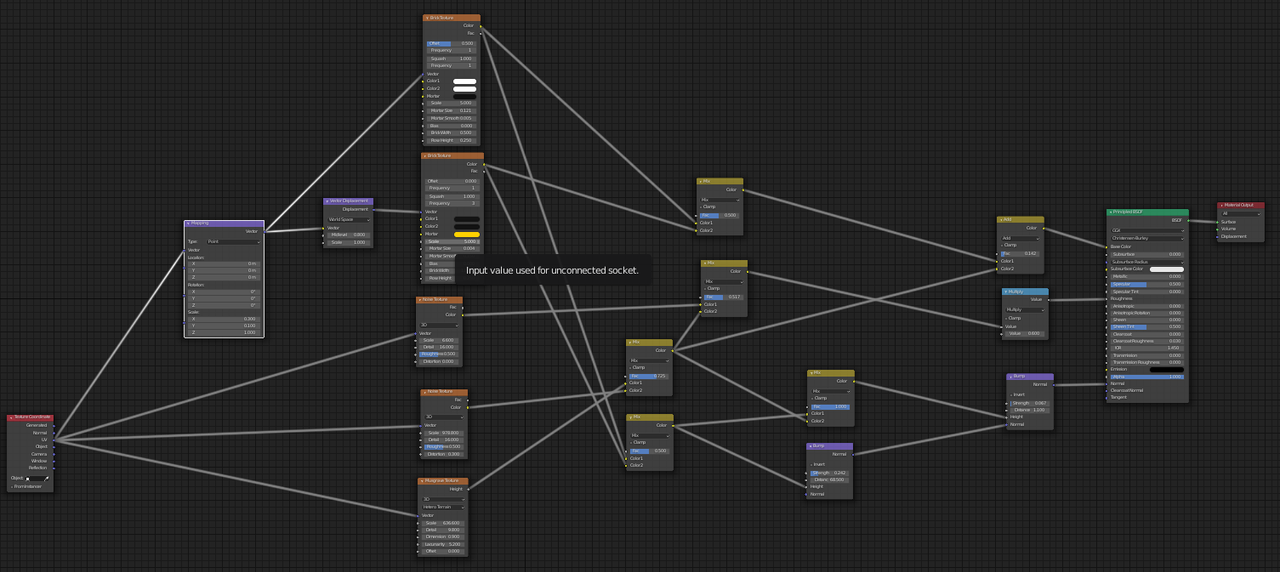Click the IOR value field on Principled BSDF
This screenshot has height=572, width=1280.
[1147, 348]
